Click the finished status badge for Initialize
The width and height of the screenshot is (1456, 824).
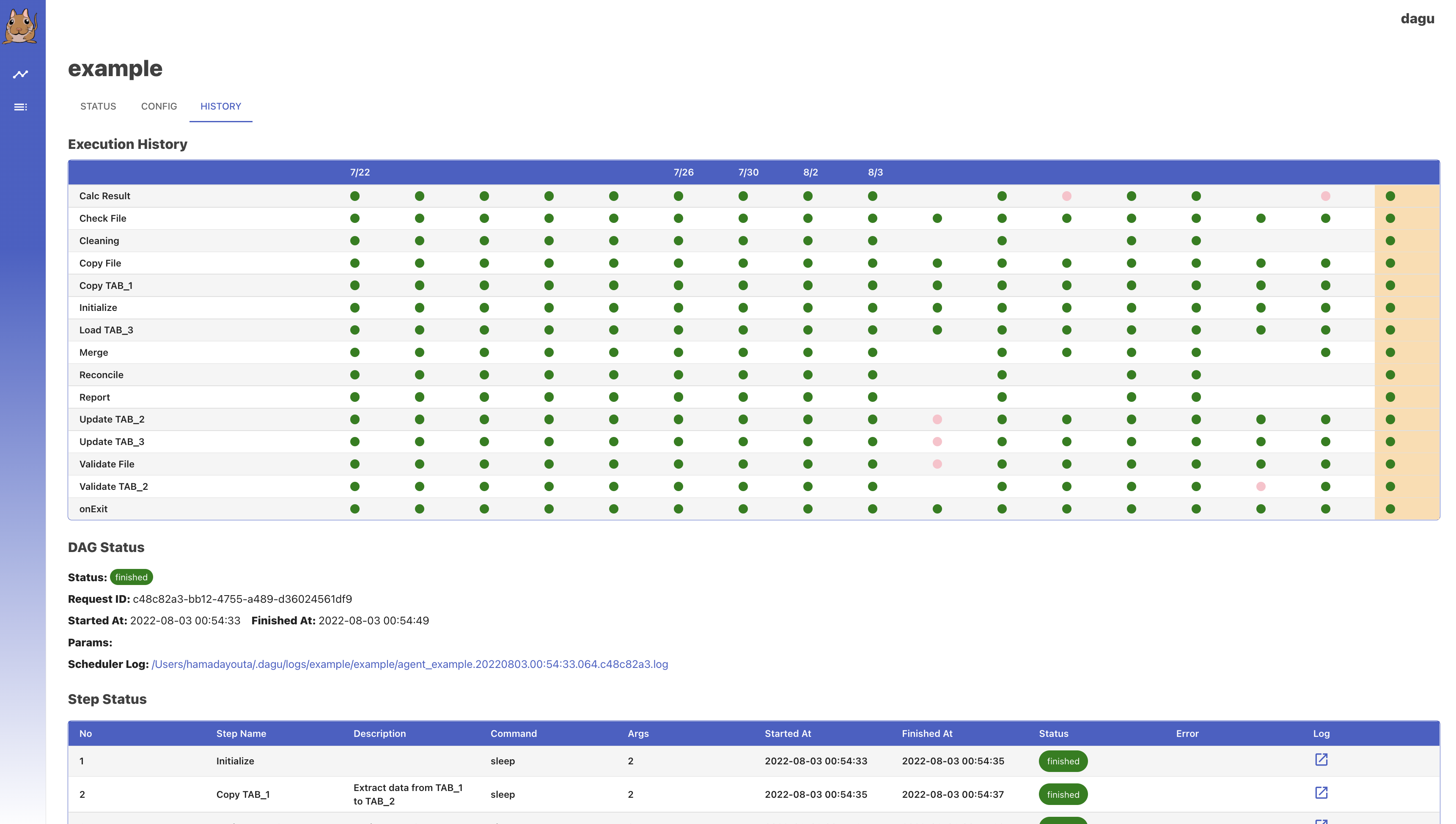point(1063,761)
